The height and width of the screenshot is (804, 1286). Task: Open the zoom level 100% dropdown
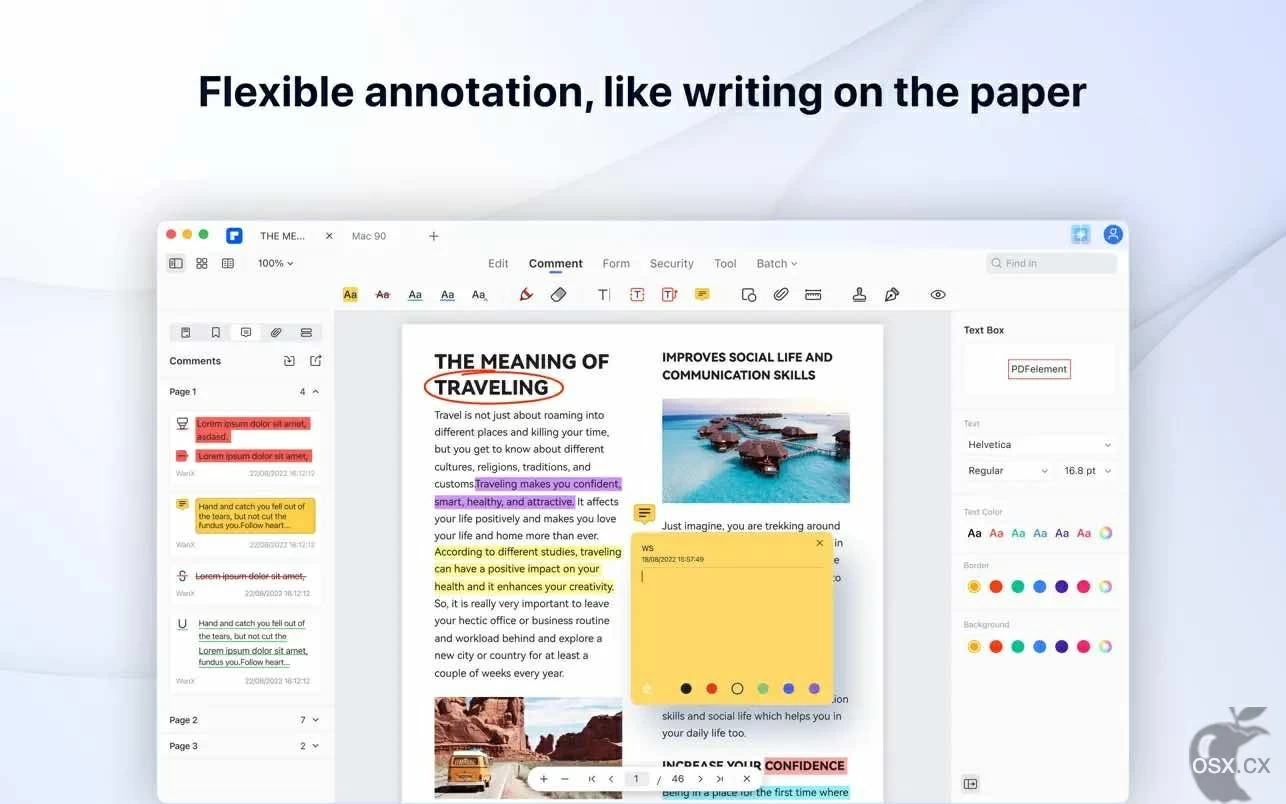[x=276, y=263]
